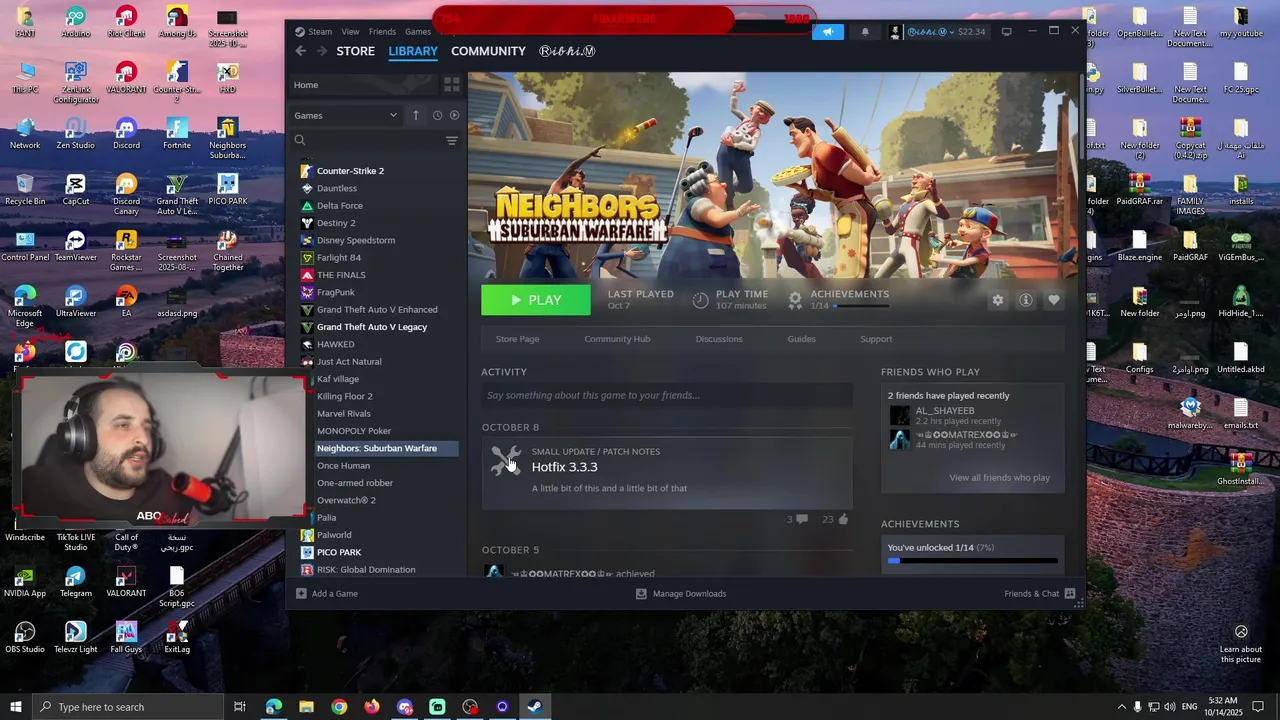Click Steam back navigation arrow
1280x720 pixels.
click(x=301, y=51)
